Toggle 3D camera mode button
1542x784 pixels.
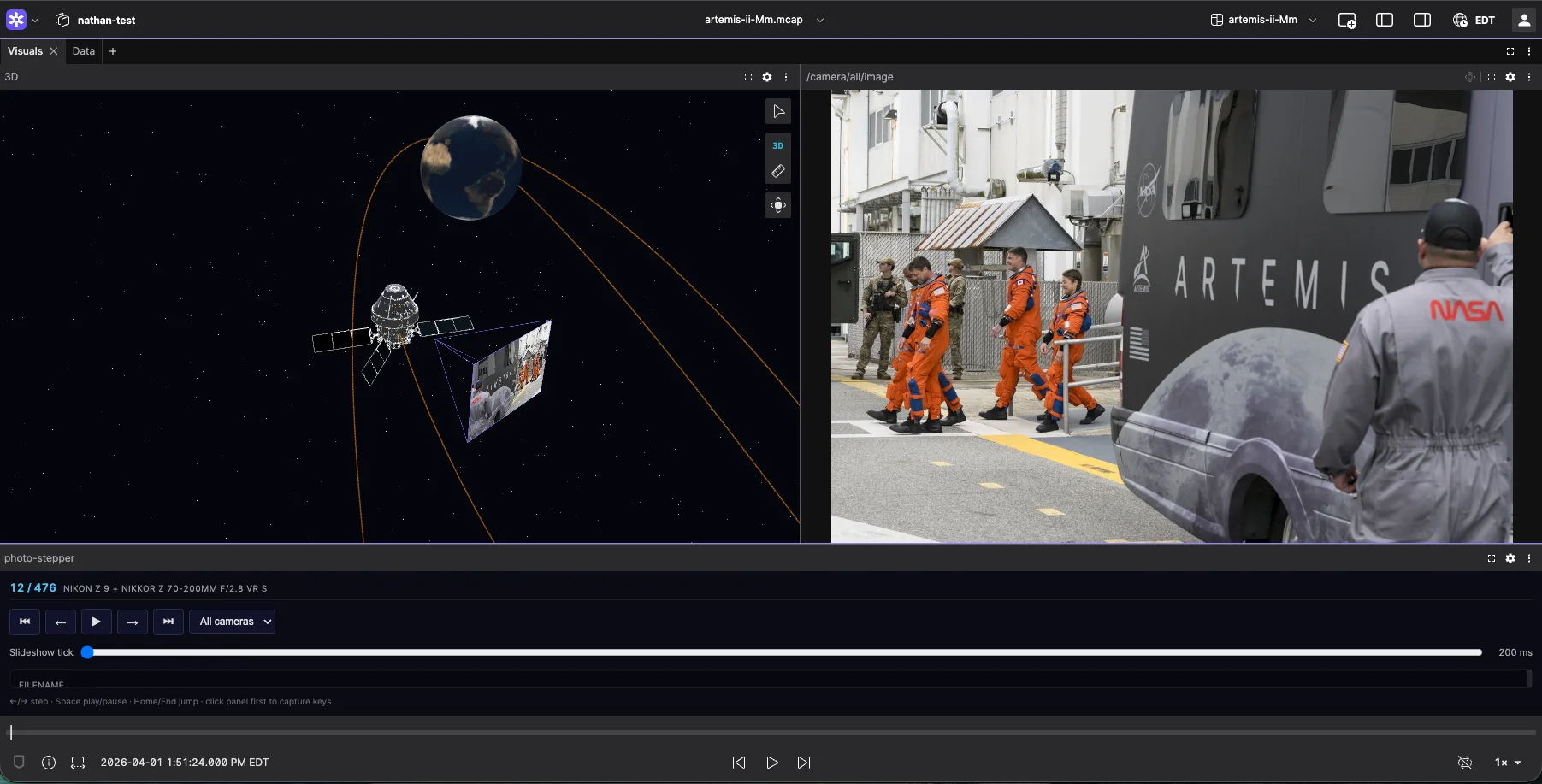(778, 145)
